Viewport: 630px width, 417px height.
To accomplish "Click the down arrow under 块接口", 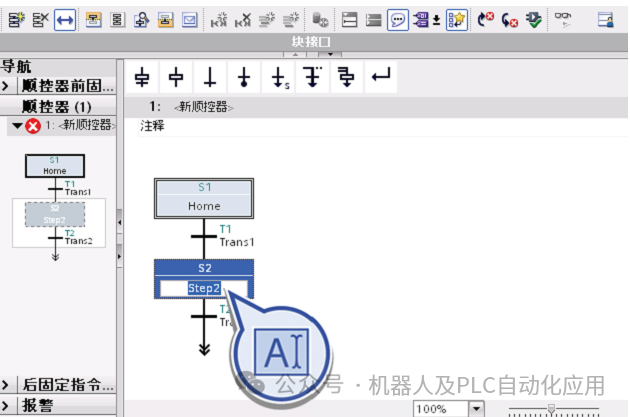I will (x=330, y=54).
